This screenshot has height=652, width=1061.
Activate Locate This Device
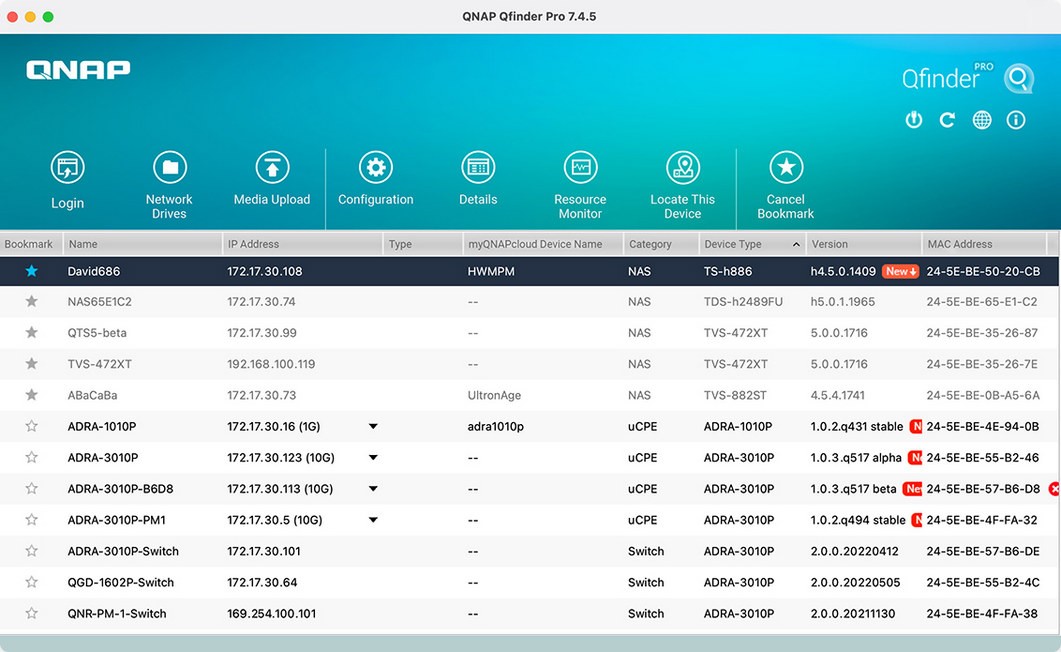click(x=683, y=168)
